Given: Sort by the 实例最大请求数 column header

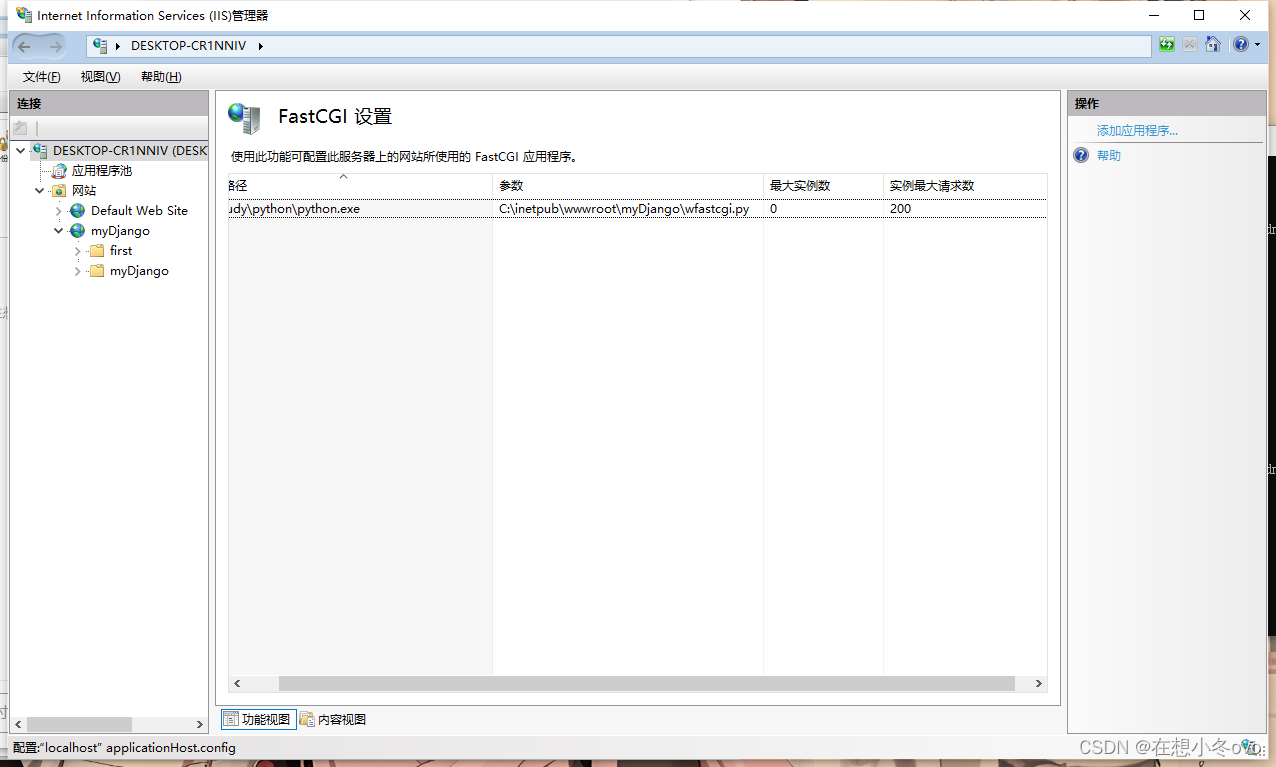Looking at the screenshot, I should 965,186.
